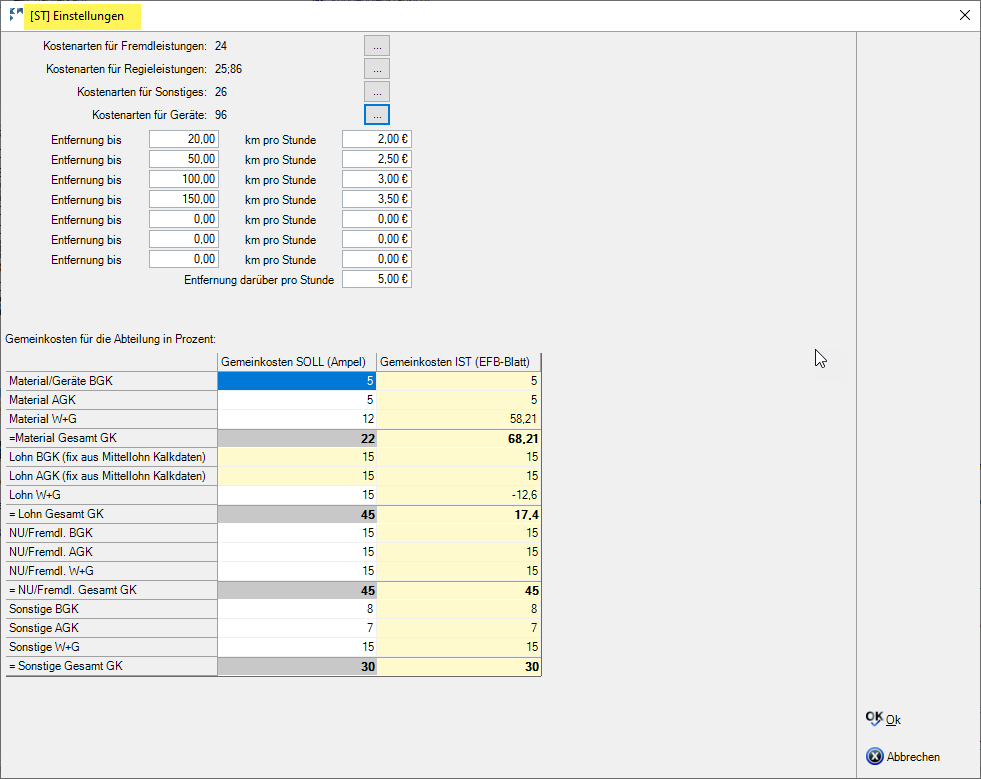Image resolution: width=981 pixels, height=779 pixels.
Task: Click the app icon in title bar
Action: pos(15,15)
